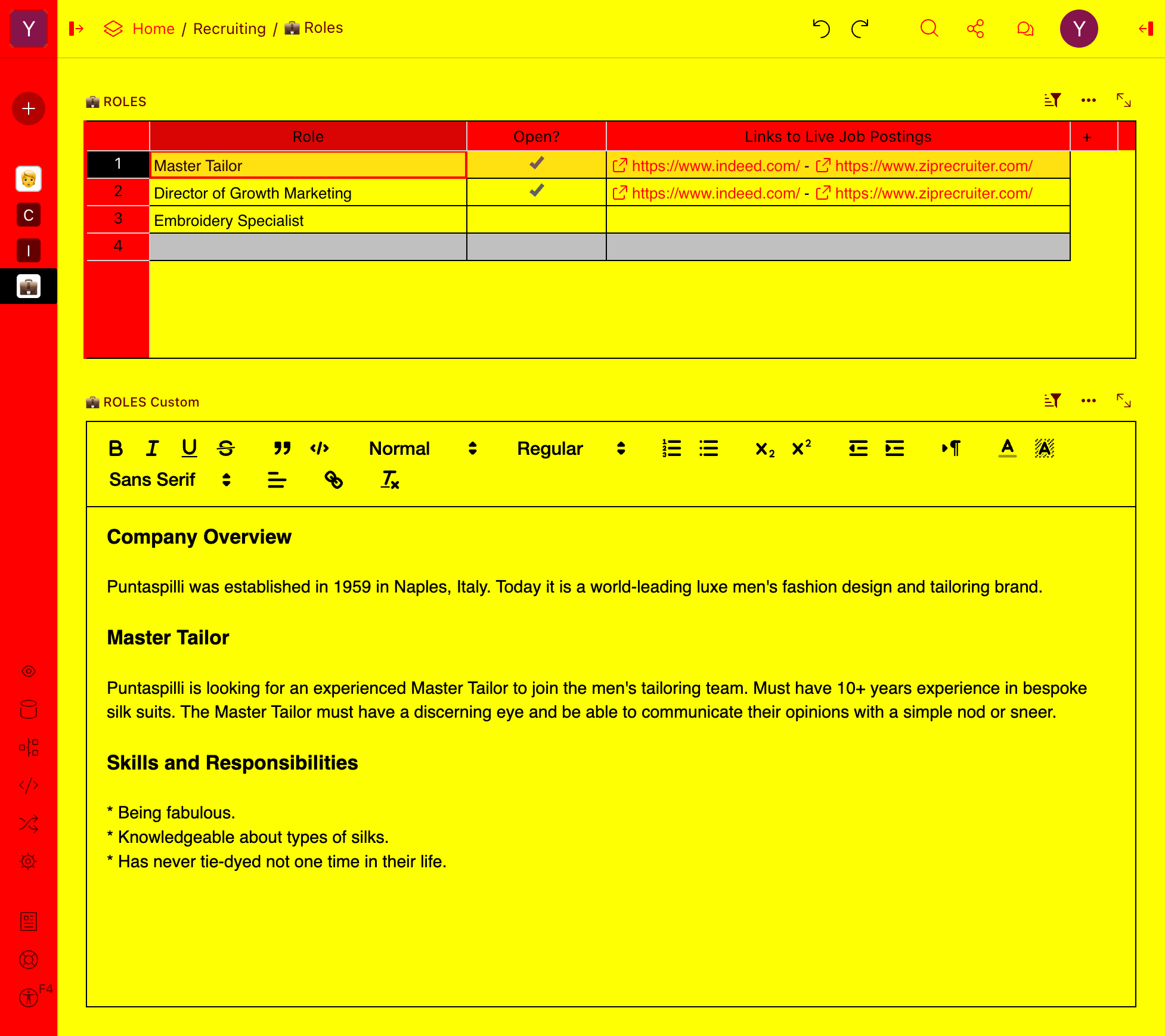Image resolution: width=1165 pixels, height=1036 pixels.
Task: Open the Roles page name in breadcrumb
Action: [x=314, y=28]
